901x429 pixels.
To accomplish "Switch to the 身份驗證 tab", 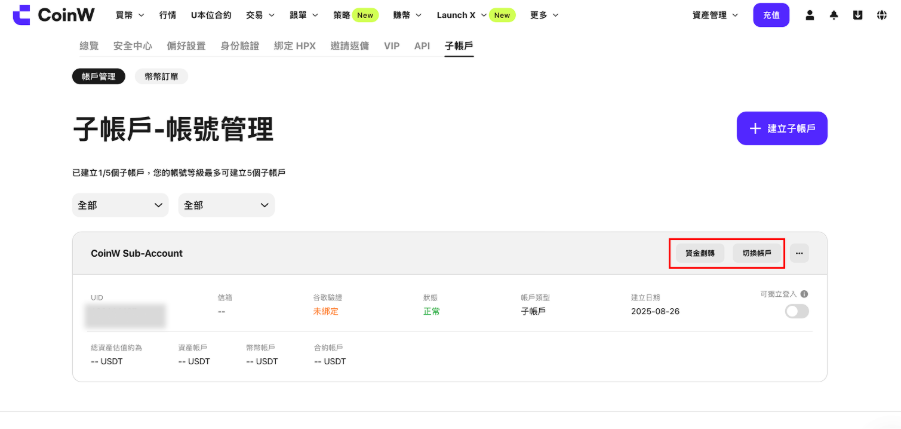I will pos(240,46).
